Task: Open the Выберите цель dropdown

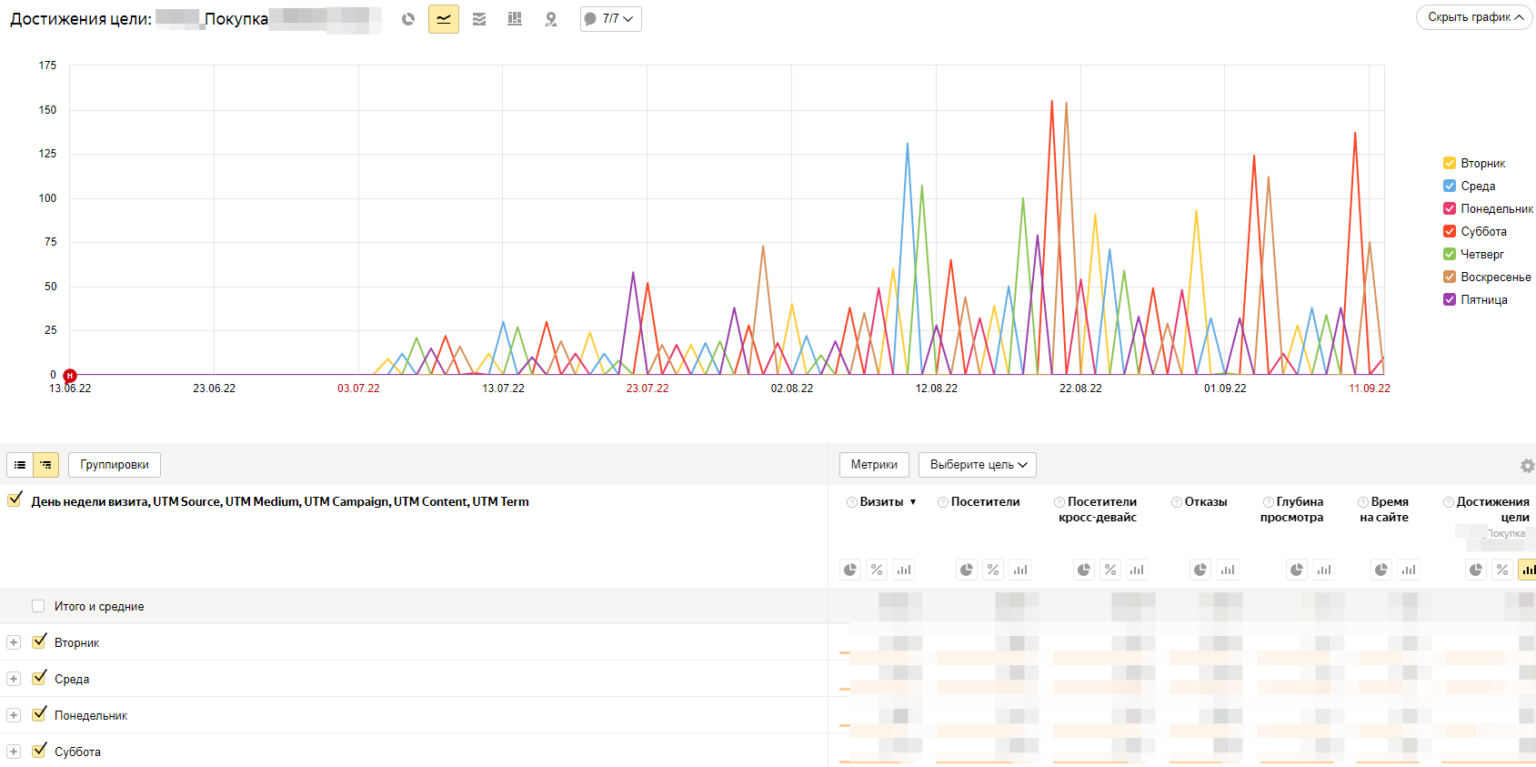Action: tap(977, 465)
